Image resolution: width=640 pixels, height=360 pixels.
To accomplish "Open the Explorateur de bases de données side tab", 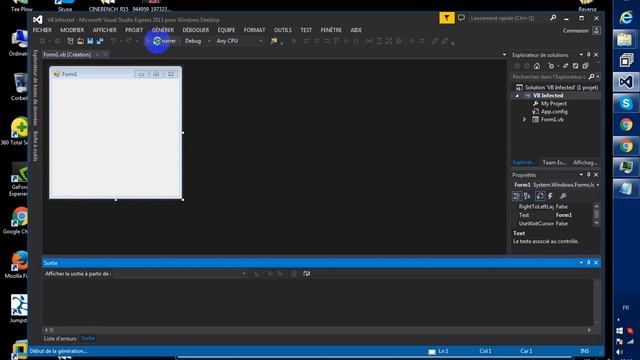I will click(x=36, y=87).
